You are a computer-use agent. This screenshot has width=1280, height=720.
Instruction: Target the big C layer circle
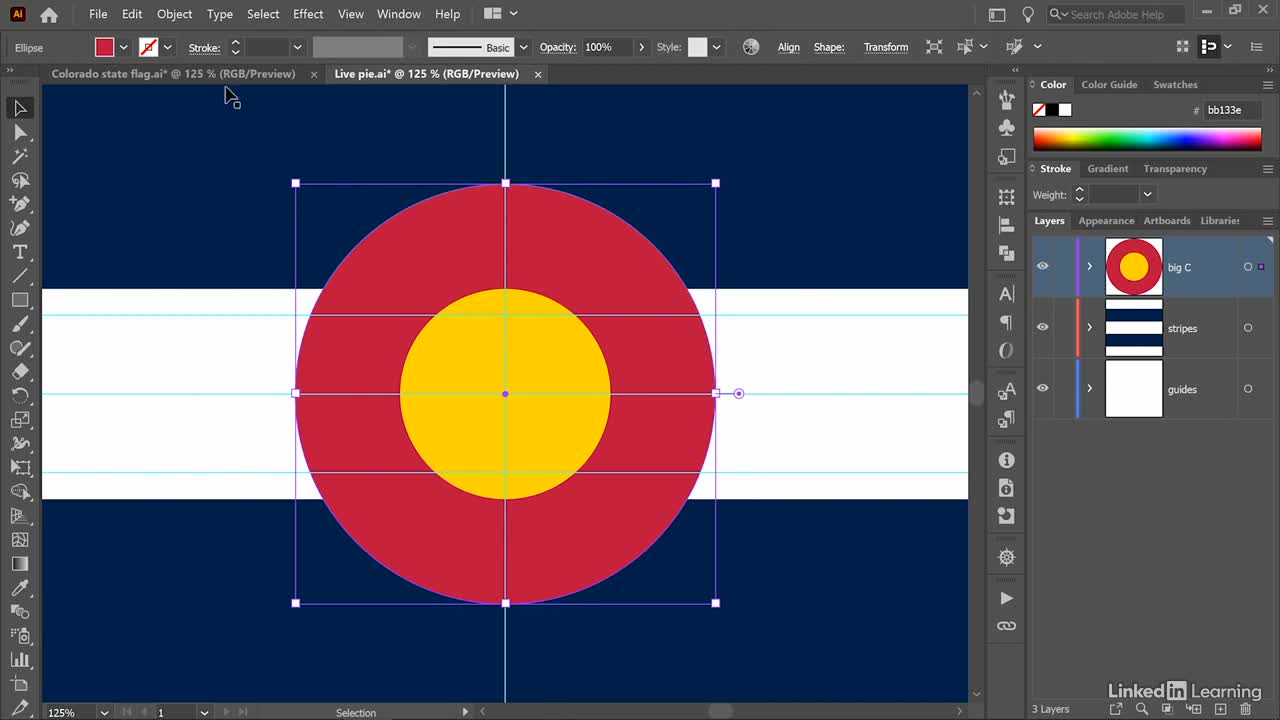pyautogui.click(x=1248, y=267)
